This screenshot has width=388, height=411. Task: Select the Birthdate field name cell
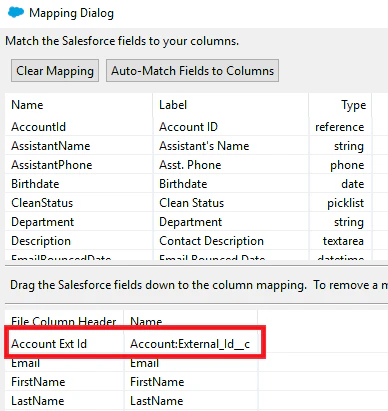(35, 184)
